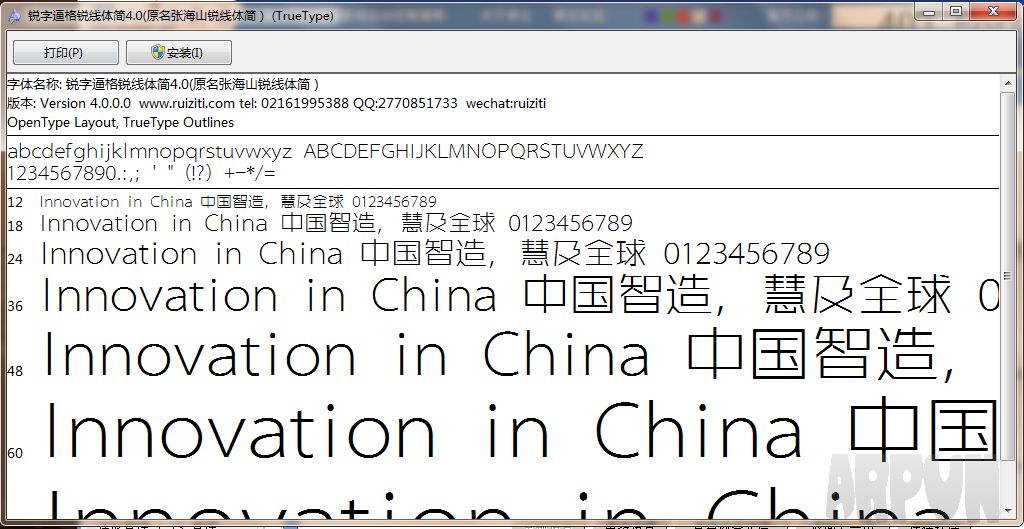This screenshot has height=529, width=1024.
Task: Click the version line with www.ruiziti.com
Action: click(x=276, y=103)
